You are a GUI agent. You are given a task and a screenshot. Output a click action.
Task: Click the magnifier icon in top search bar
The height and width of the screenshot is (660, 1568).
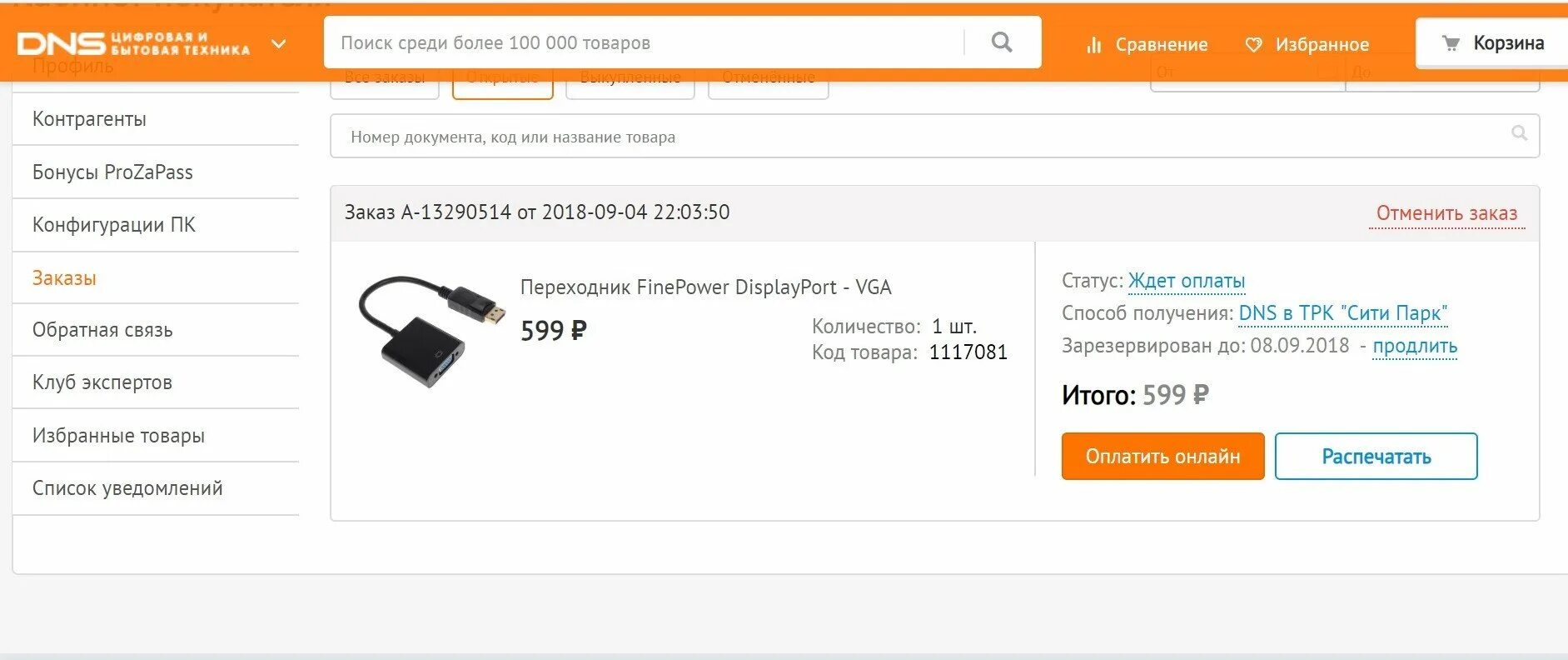click(x=1002, y=42)
